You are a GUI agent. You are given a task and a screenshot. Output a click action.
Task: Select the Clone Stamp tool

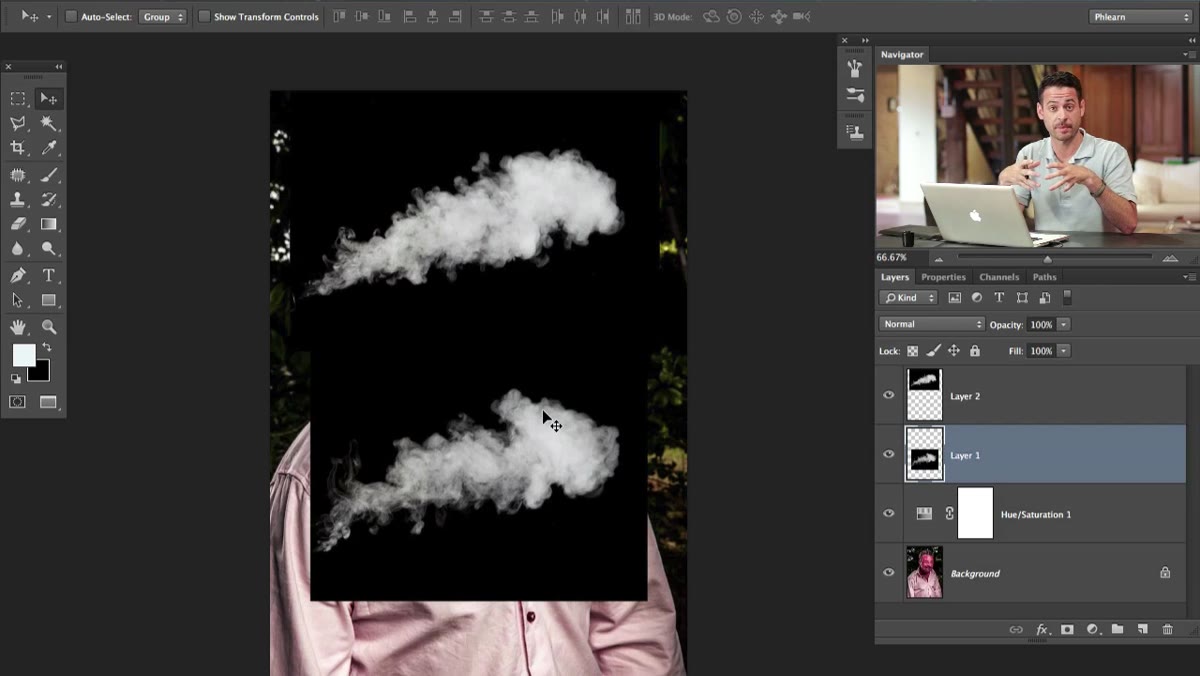(18, 199)
